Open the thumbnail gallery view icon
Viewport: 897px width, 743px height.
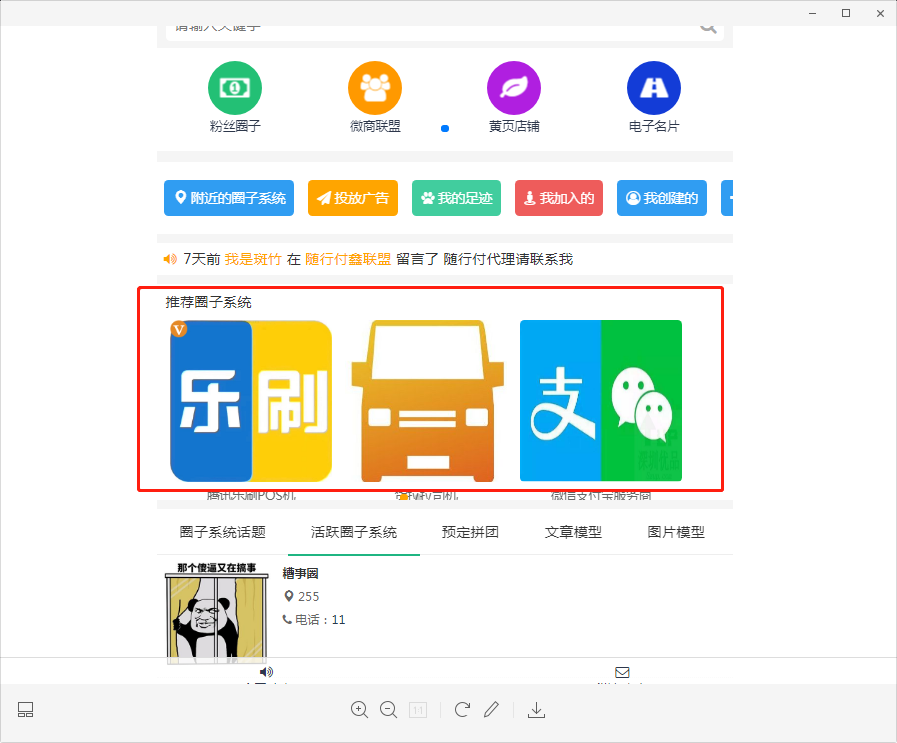pos(26,709)
